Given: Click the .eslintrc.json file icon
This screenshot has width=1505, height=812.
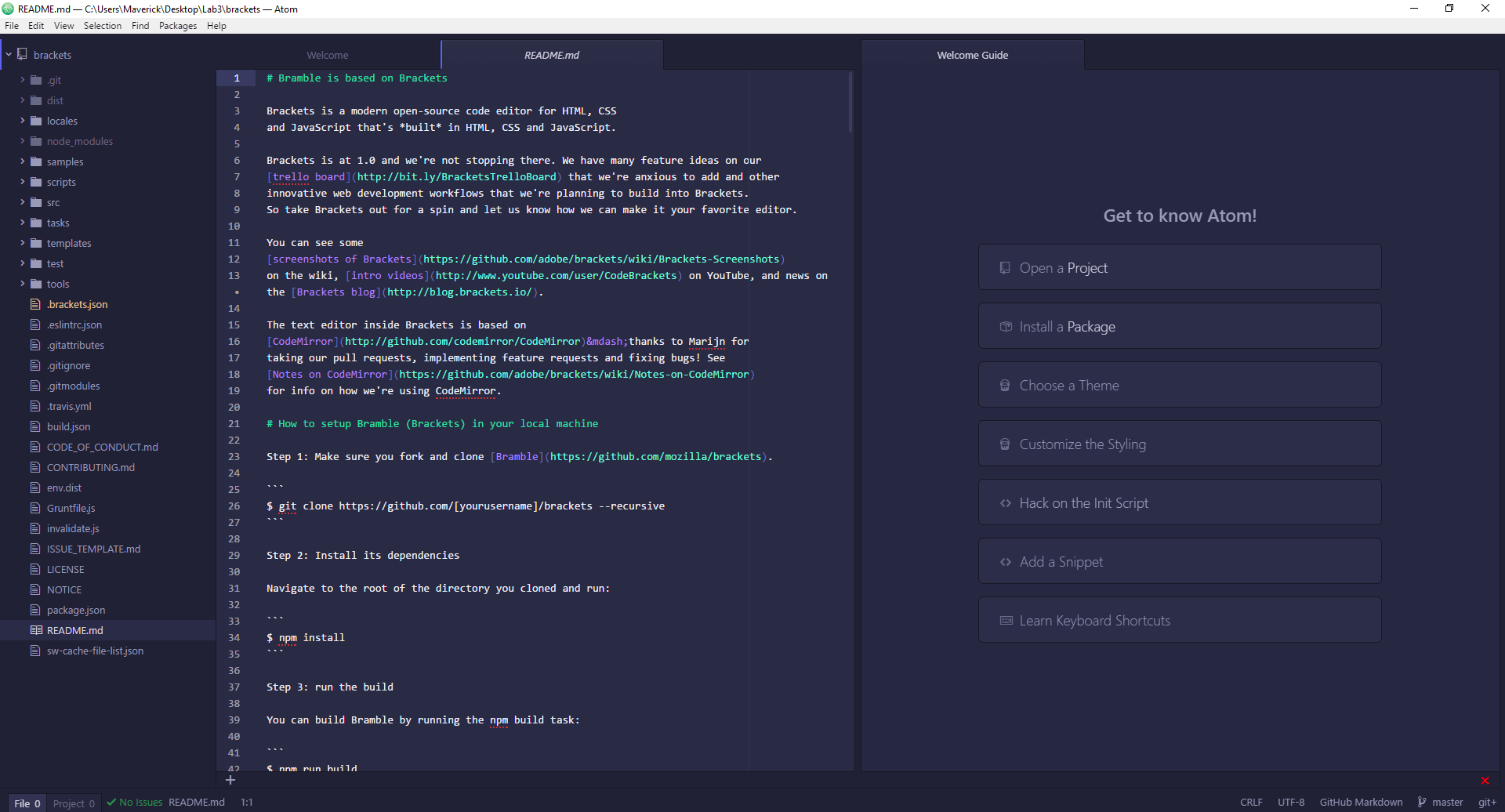Looking at the screenshot, I should click(x=35, y=324).
